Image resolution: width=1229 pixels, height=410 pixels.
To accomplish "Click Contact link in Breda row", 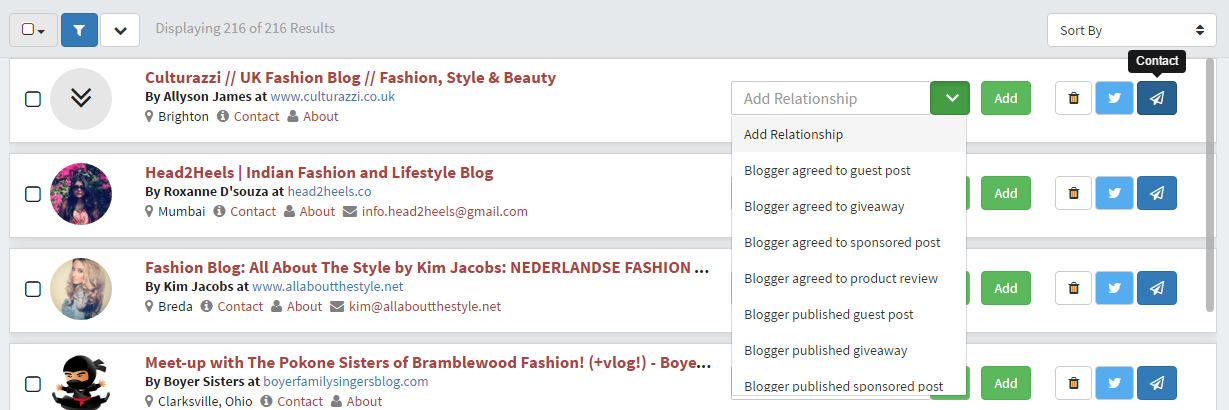I will point(240,306).
